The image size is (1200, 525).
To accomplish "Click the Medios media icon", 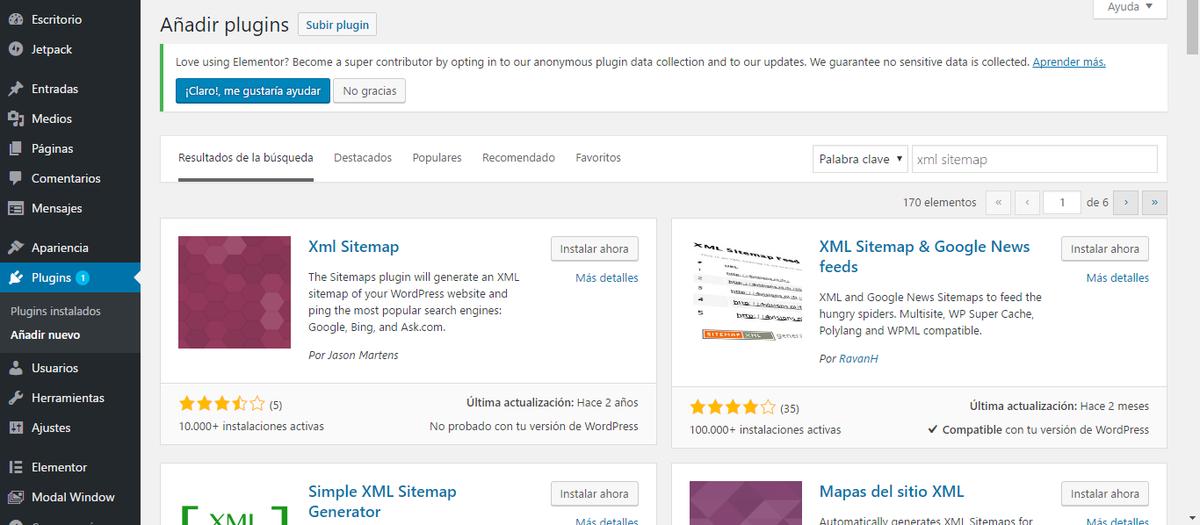I will pos(15,119).
